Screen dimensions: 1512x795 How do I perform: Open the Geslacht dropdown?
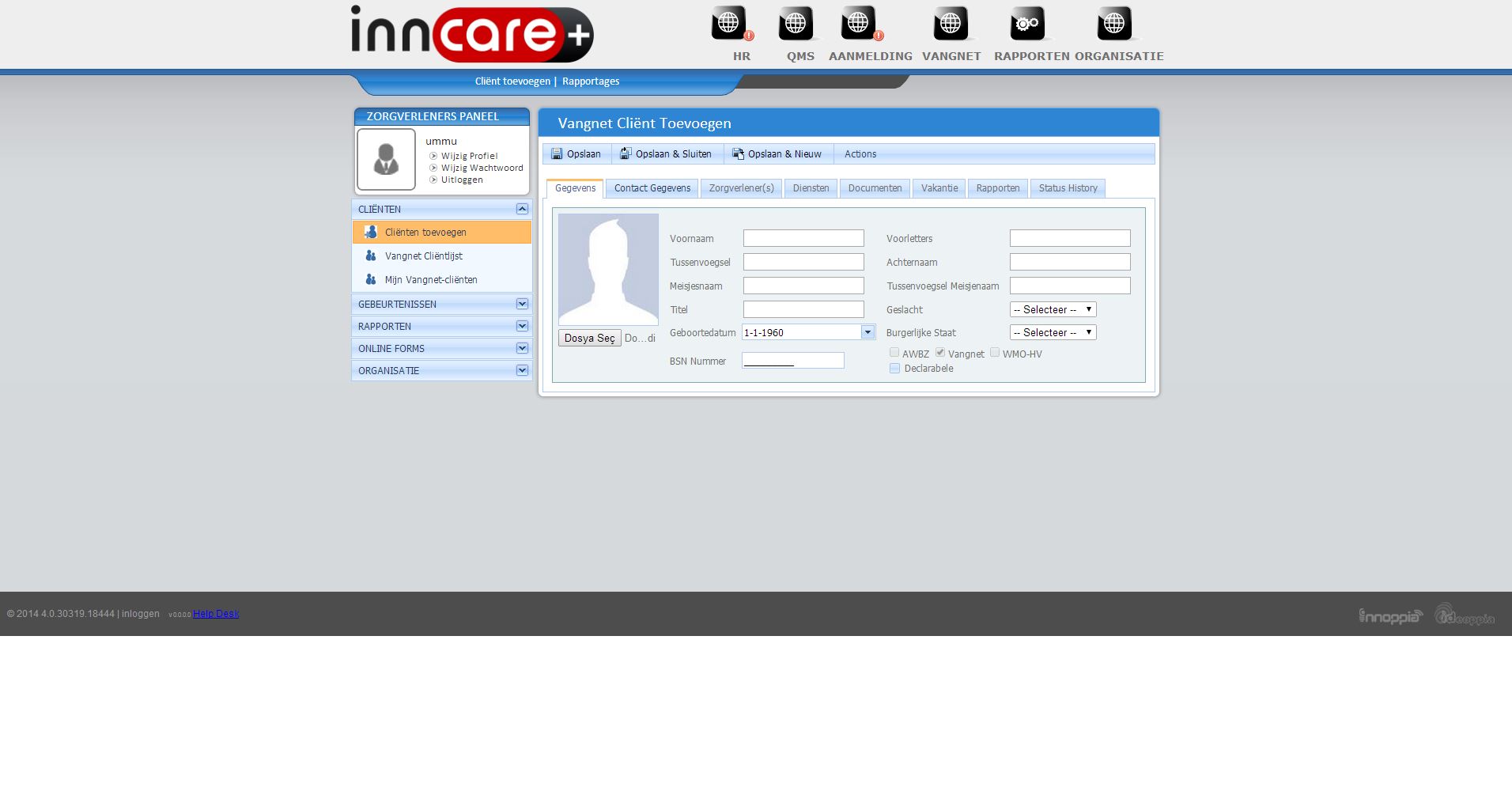[1053, 310]
